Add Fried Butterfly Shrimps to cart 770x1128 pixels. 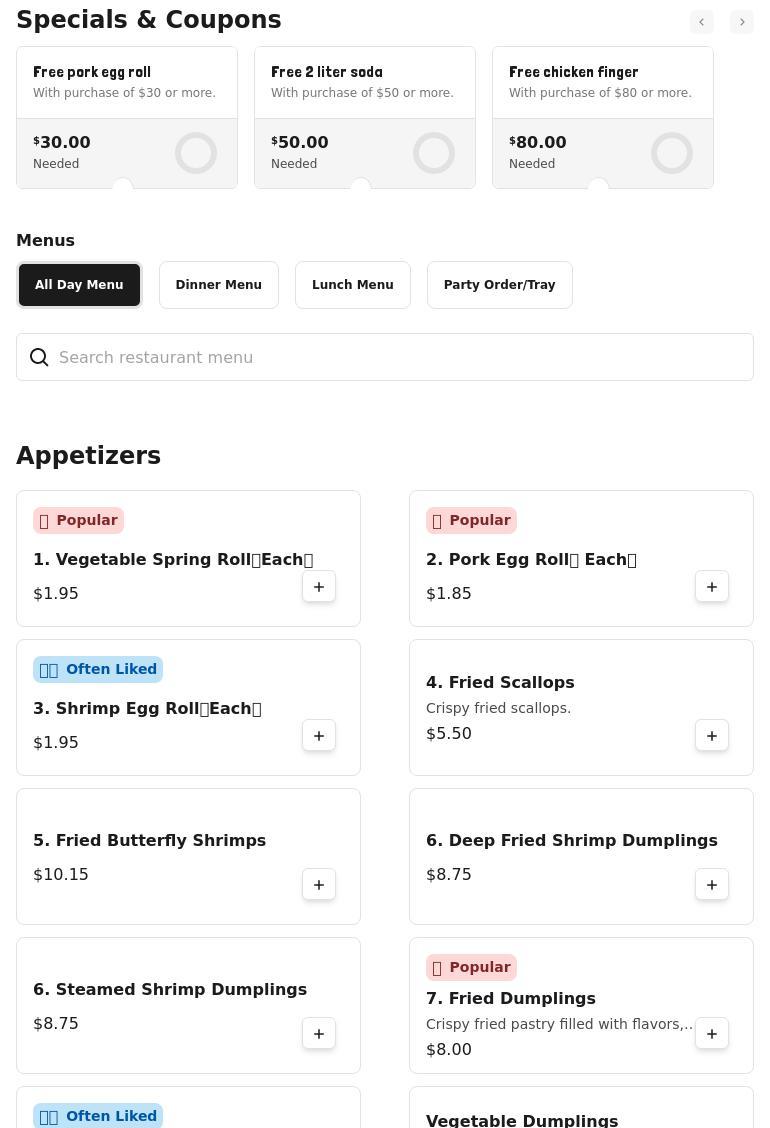(319, 885)
